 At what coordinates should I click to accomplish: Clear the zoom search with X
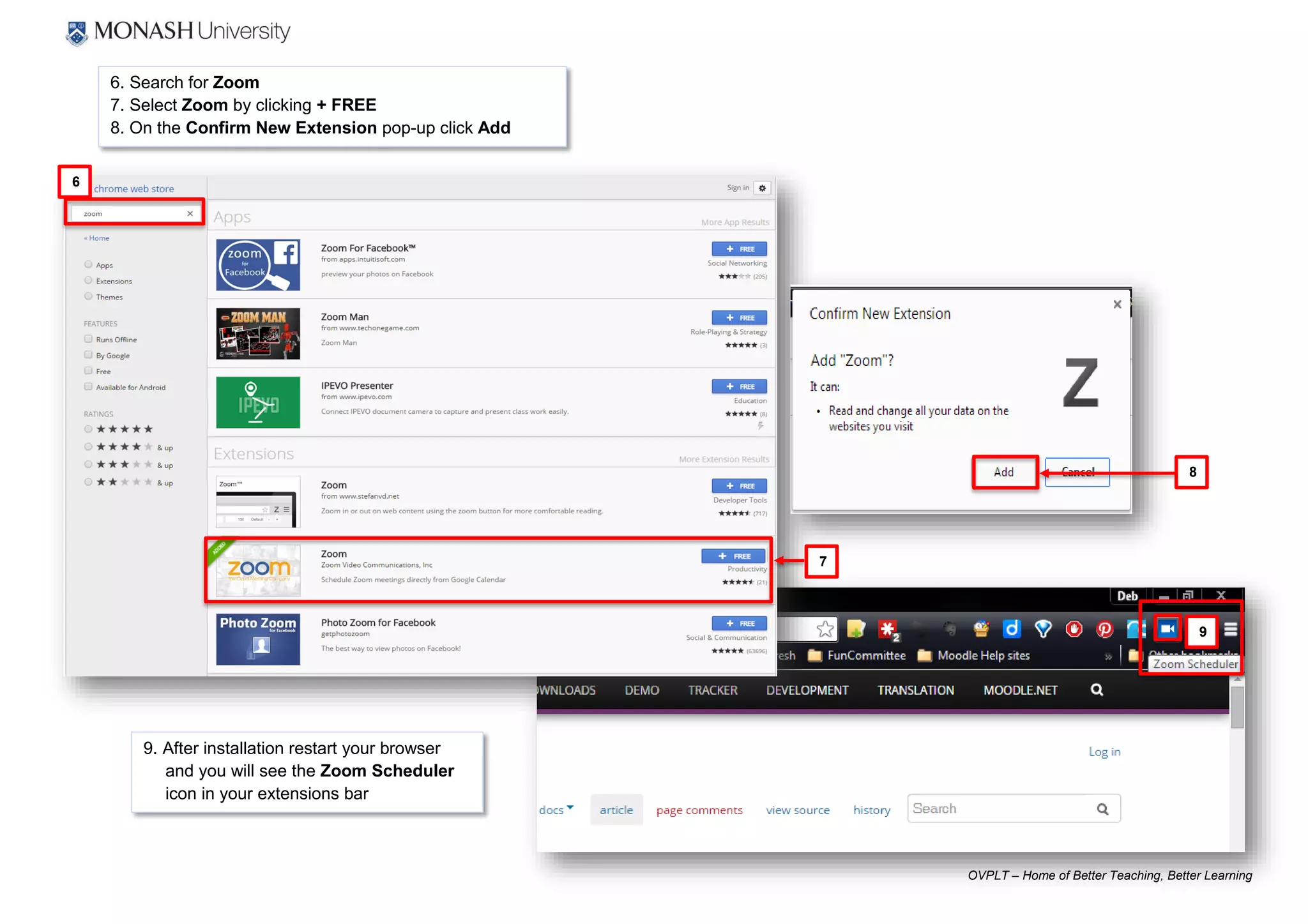click(190, 213)
